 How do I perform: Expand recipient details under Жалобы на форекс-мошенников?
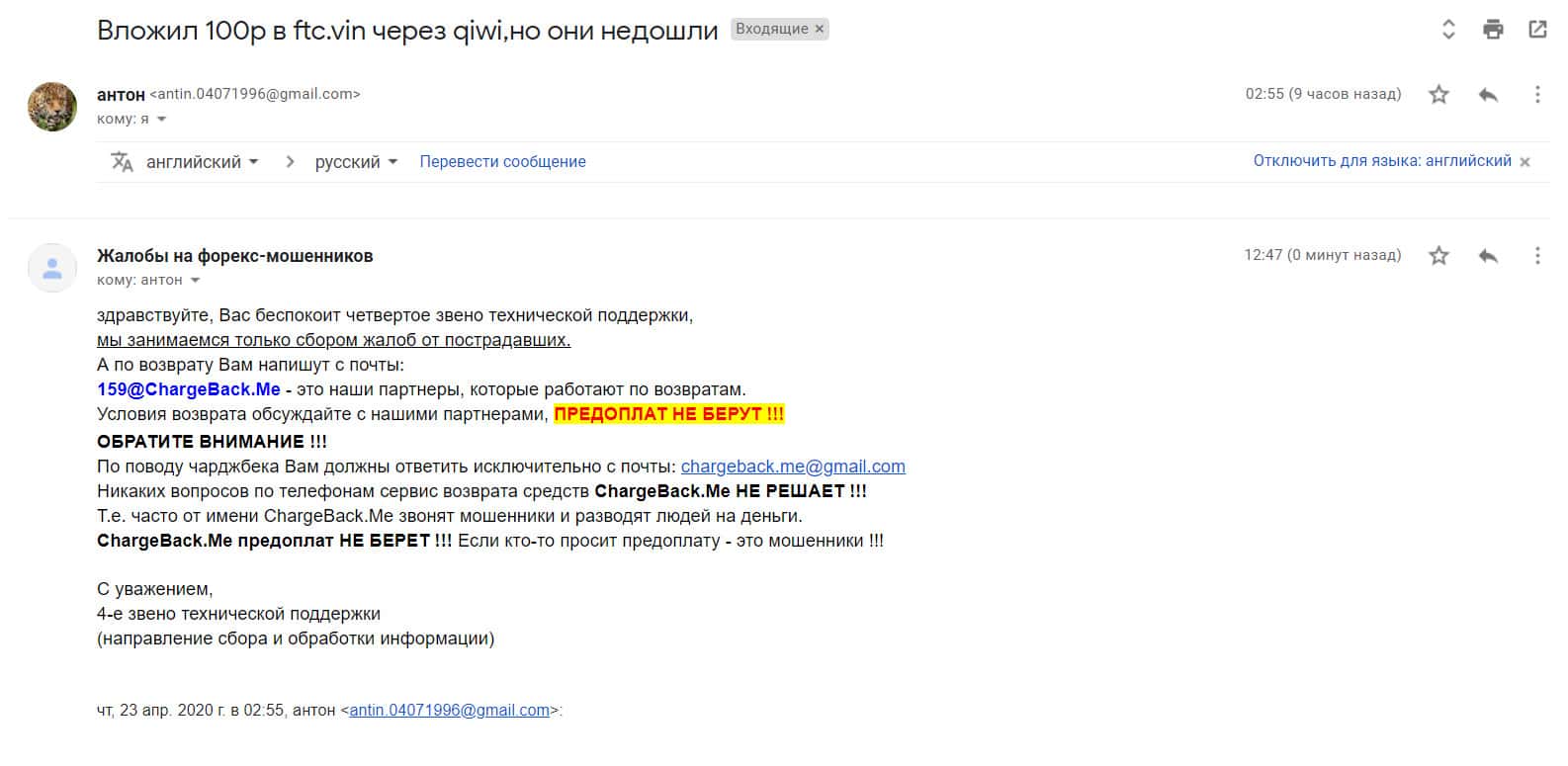point(195,281)
